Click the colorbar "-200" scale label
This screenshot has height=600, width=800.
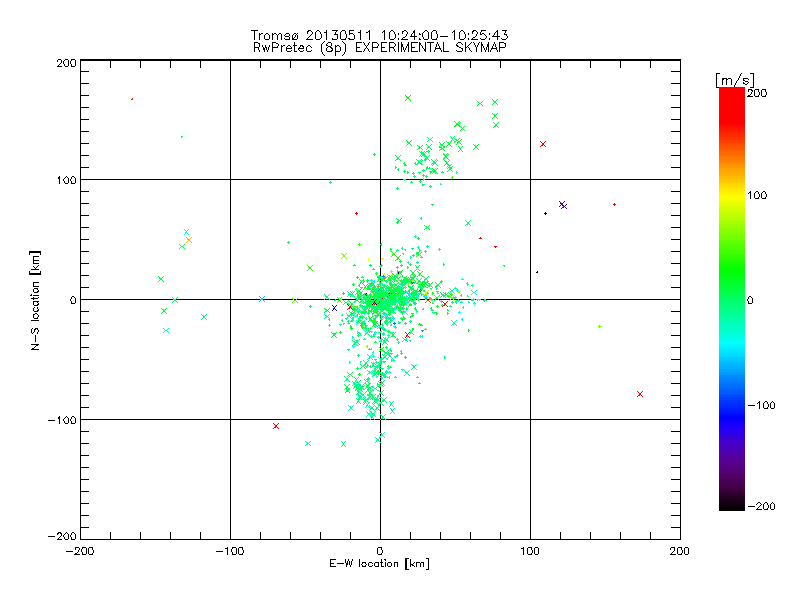(x=761, y=506)
